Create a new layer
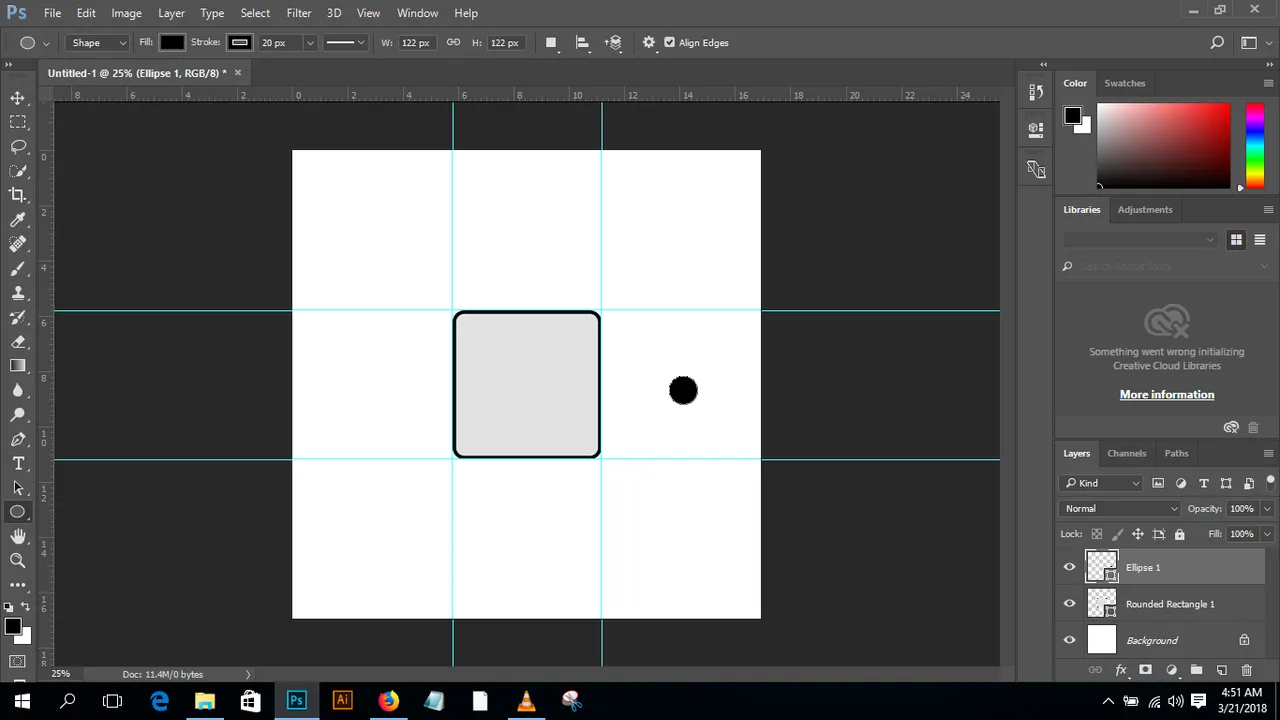This screenshot has width=1280, height=720. 1221,670
